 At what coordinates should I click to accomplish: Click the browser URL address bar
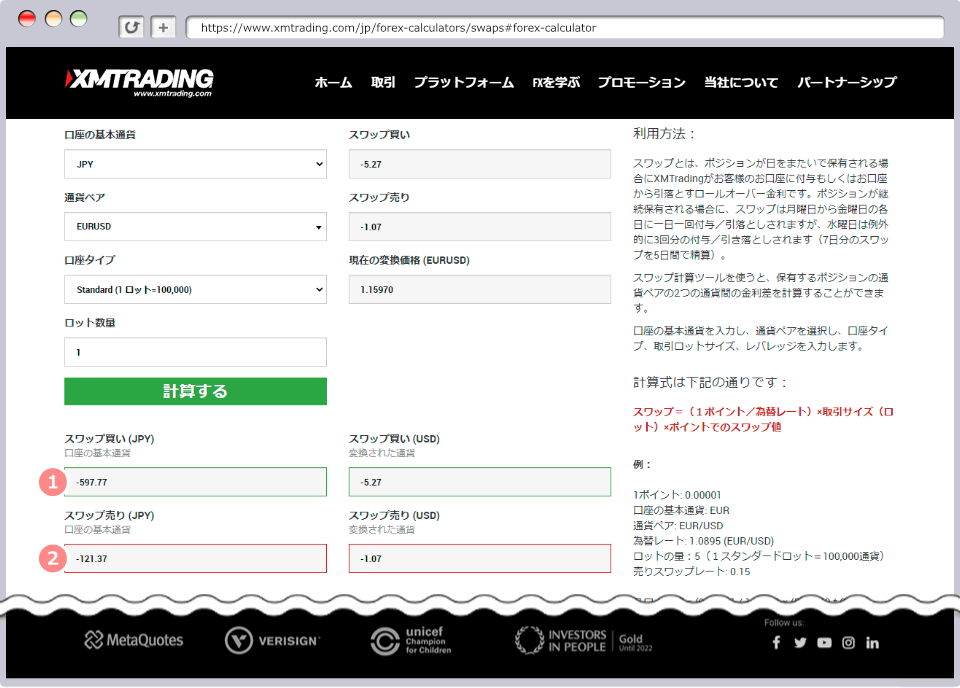pos(565,28)
